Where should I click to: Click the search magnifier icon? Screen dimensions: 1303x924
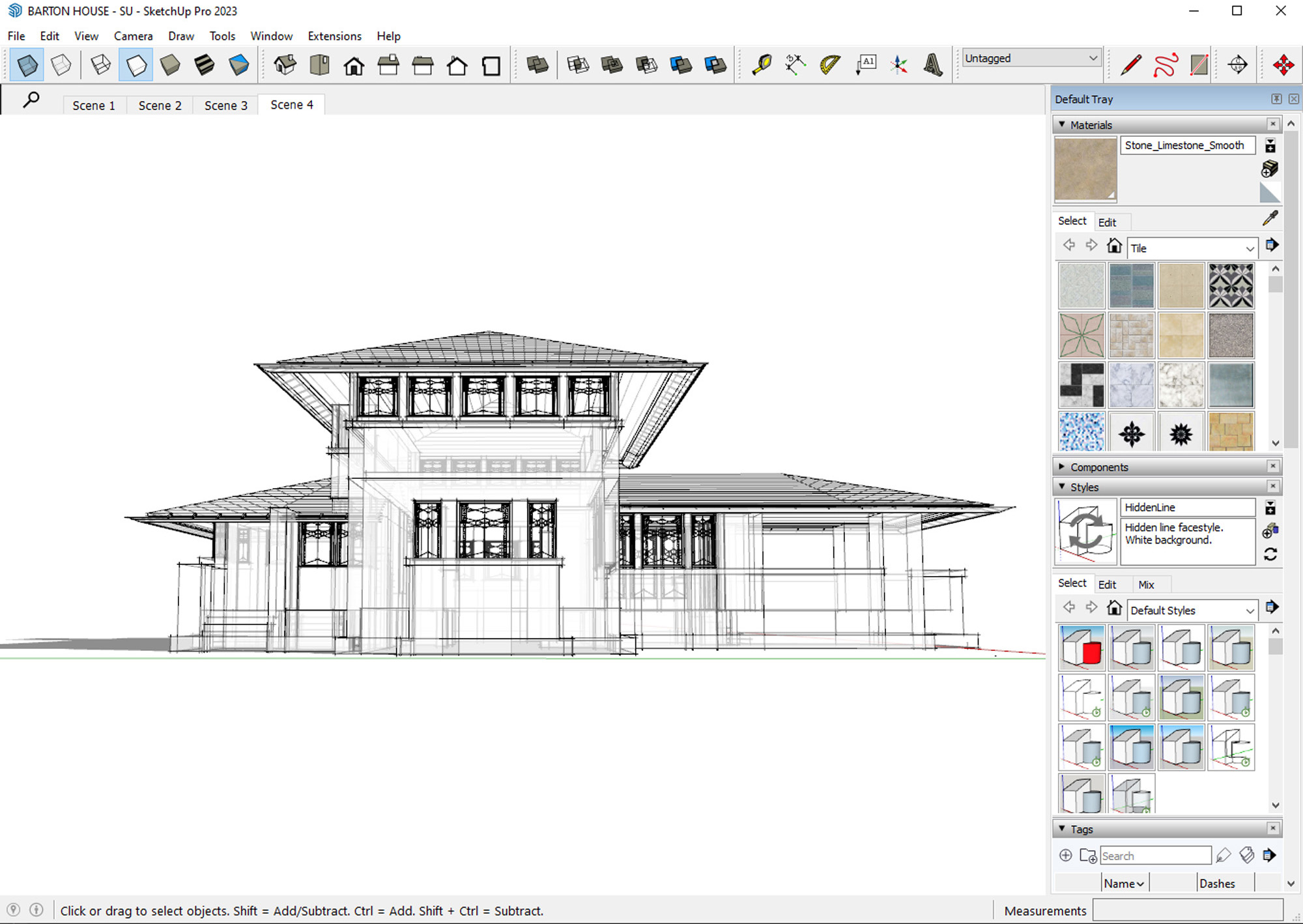click(x=31, y=100)
